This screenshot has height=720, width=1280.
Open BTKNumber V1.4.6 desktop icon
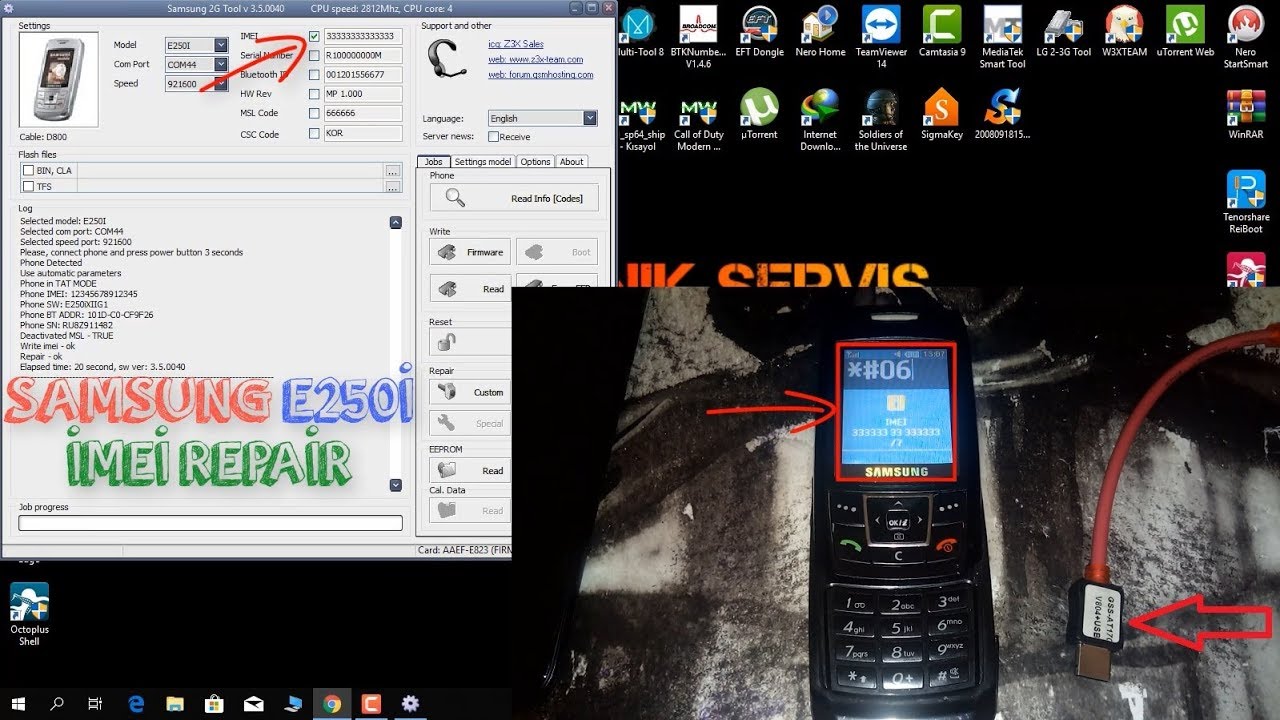coord(699,37)
